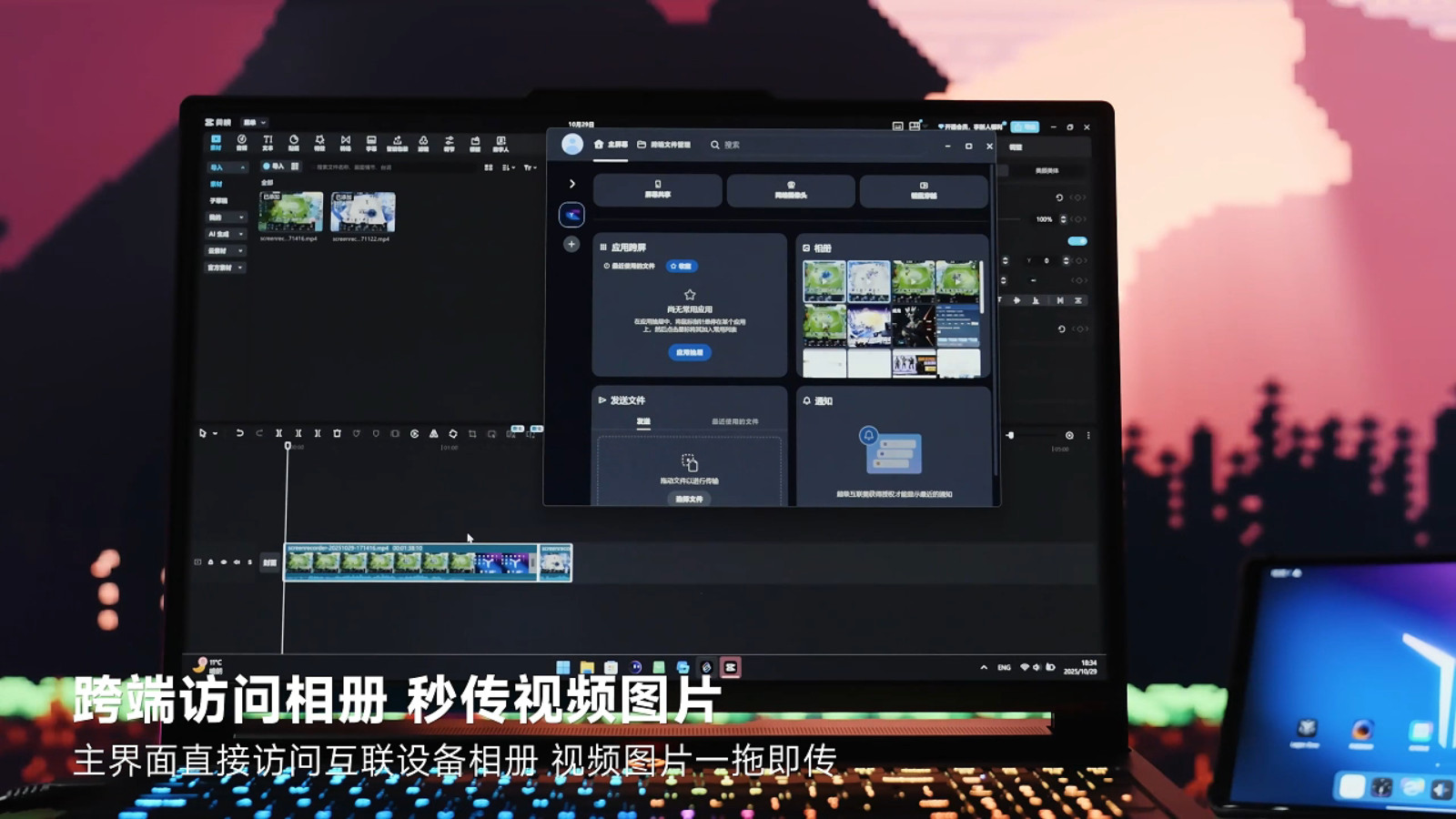1456x819 pixels.
Task: Expand the interconnect sidebar with the chevron arrow
Action: 571,184
